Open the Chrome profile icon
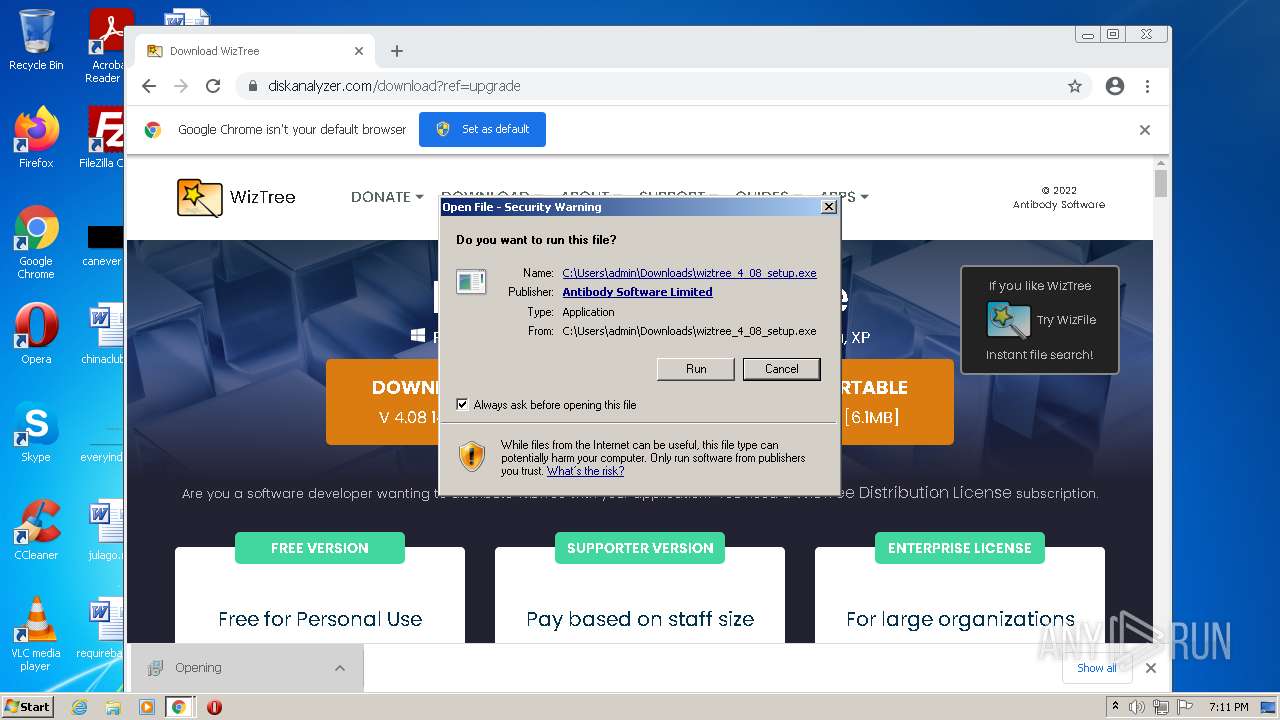This screenshot has height=720, width=1280. (1115, 86)
